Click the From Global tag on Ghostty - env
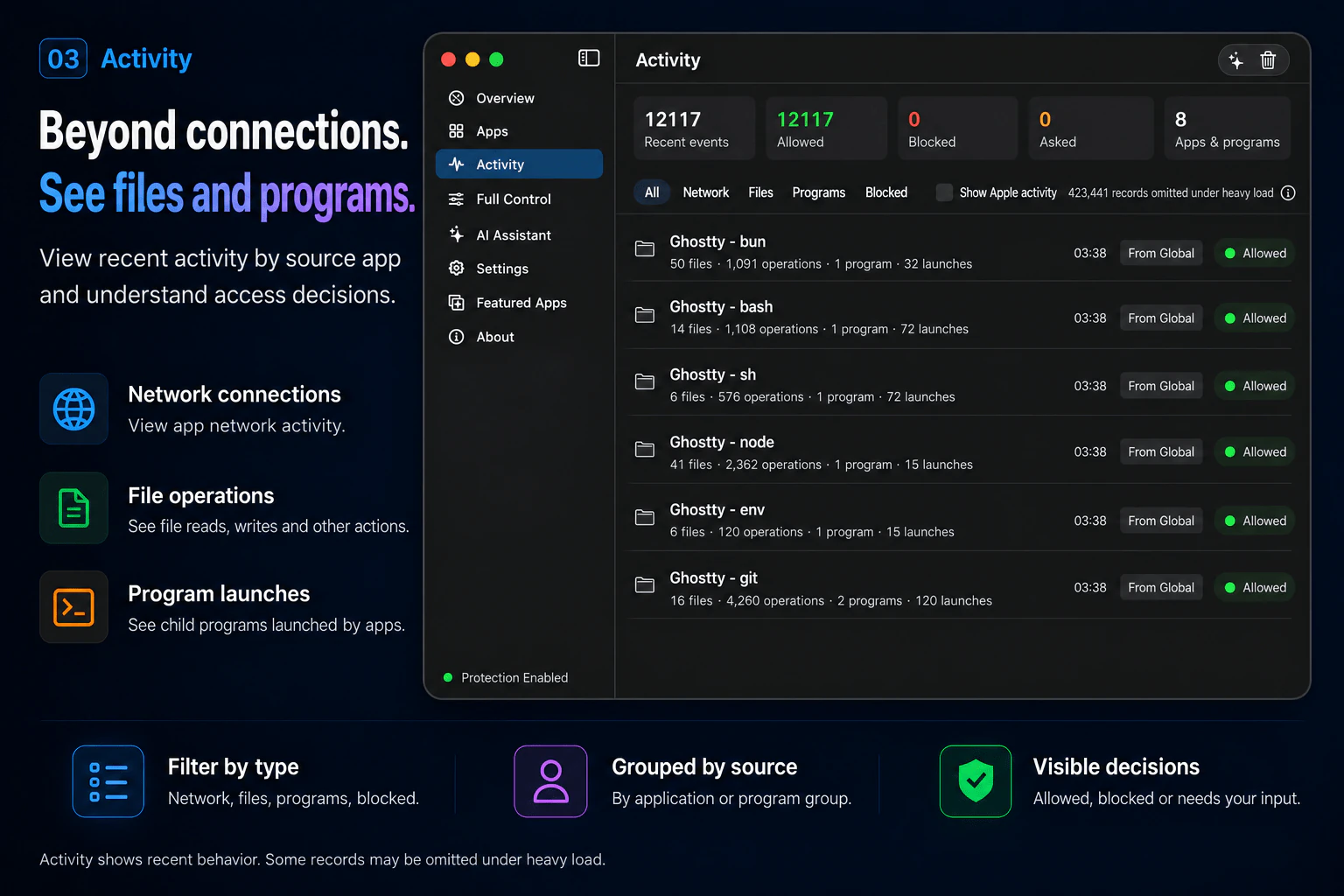 coord(1161,521)
